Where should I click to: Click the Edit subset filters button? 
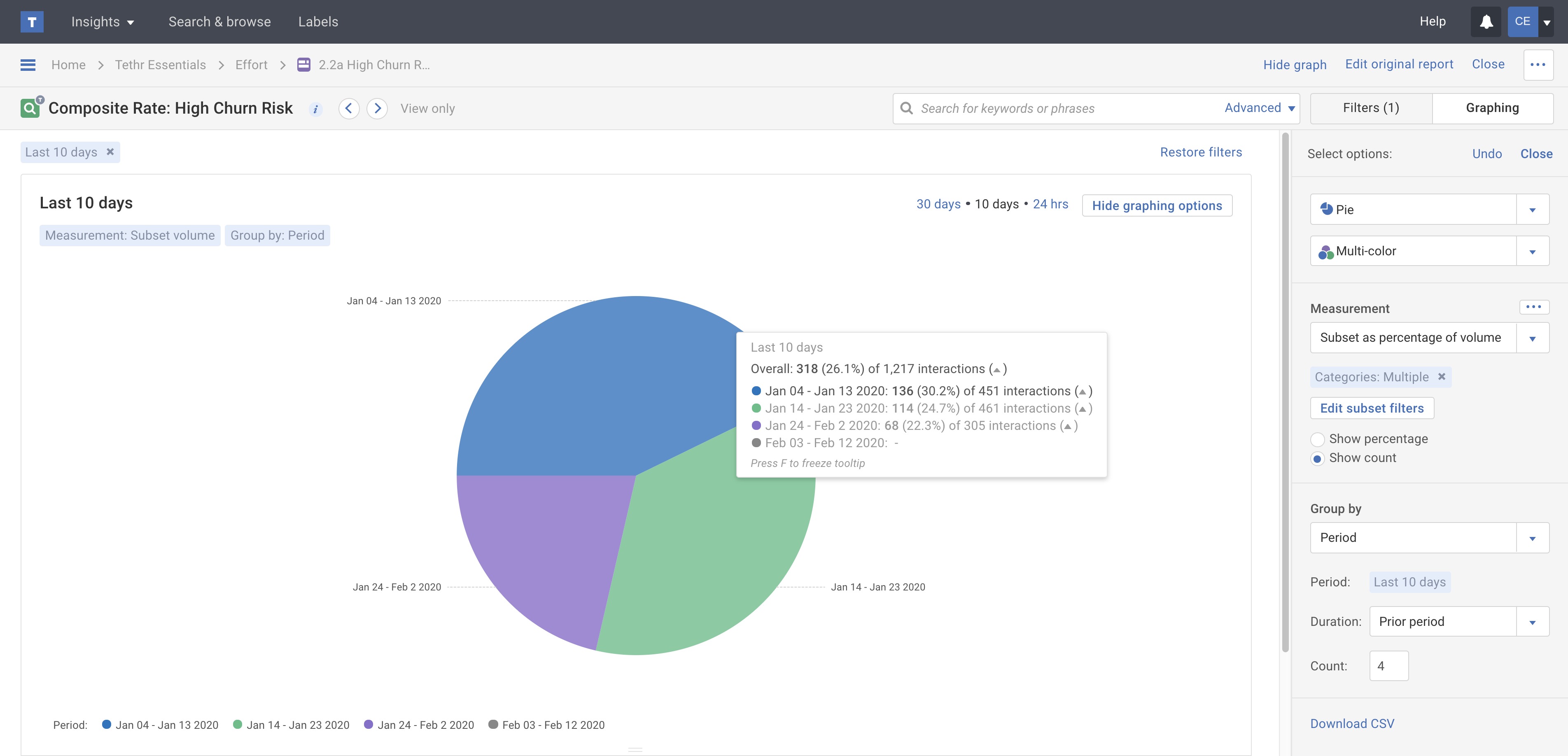tap(1372, 408)
